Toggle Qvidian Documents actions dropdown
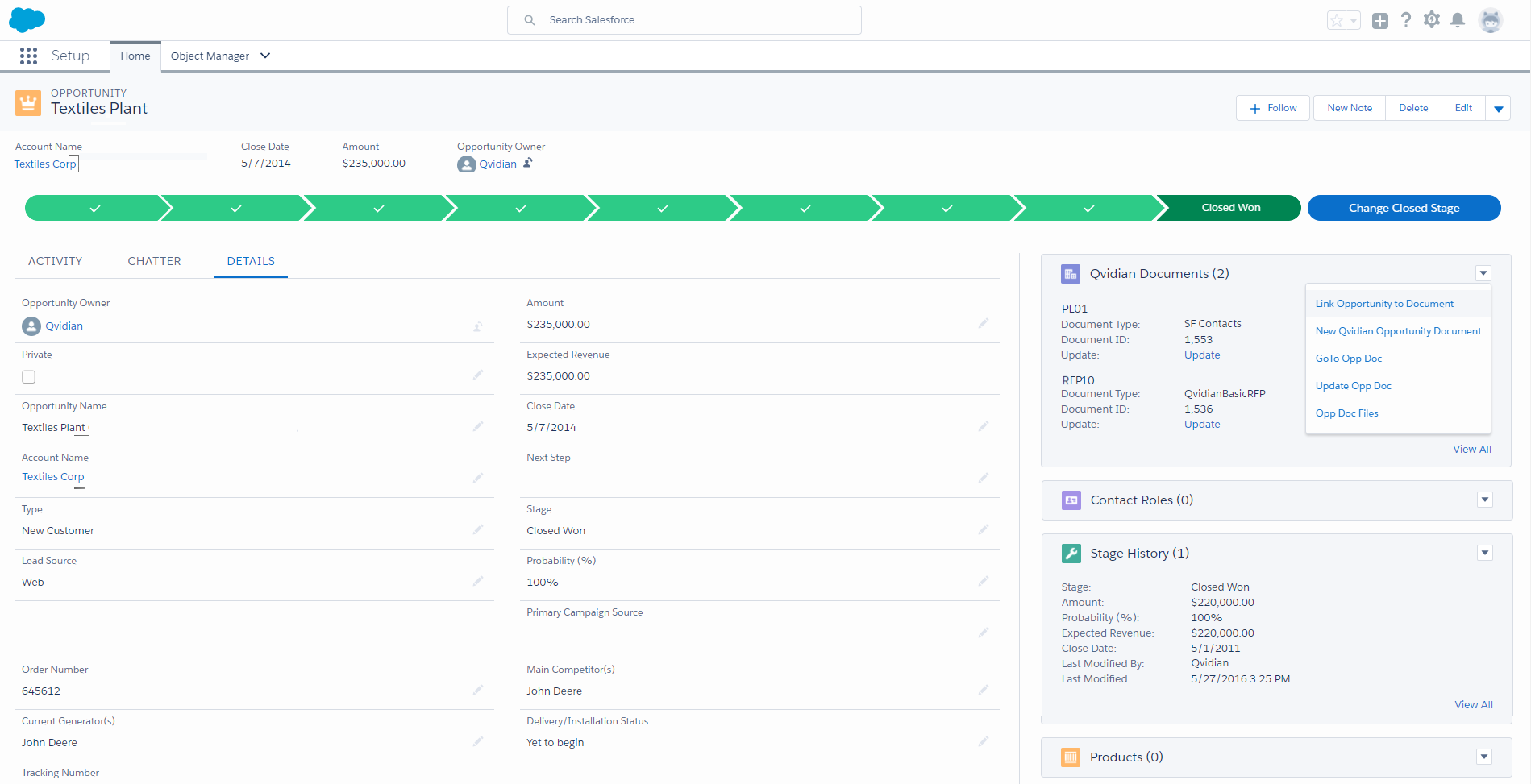1531x784 pixels. point(1483,273)
